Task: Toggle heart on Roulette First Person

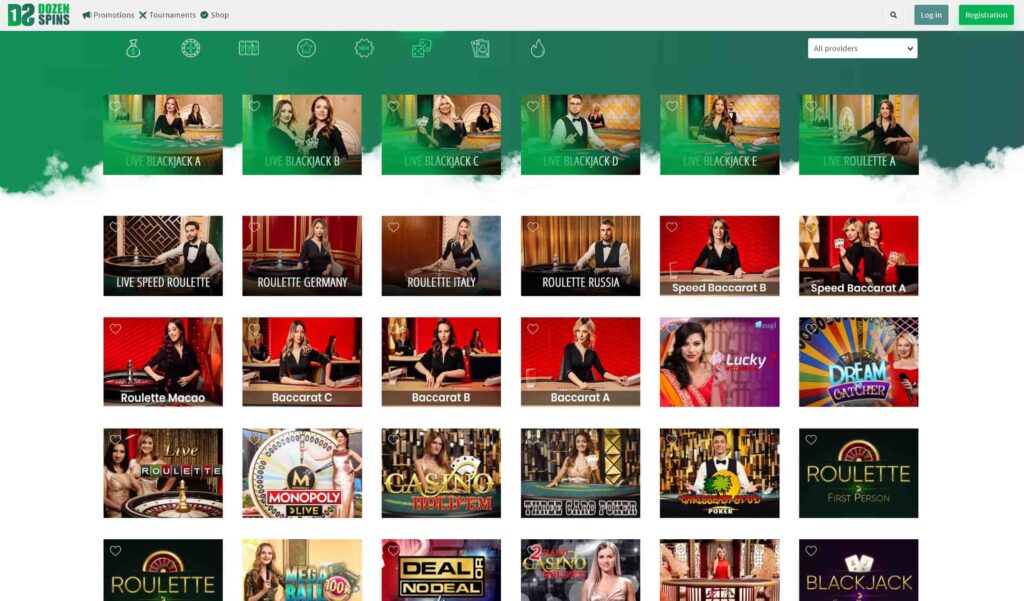Action: pos(811,440)
